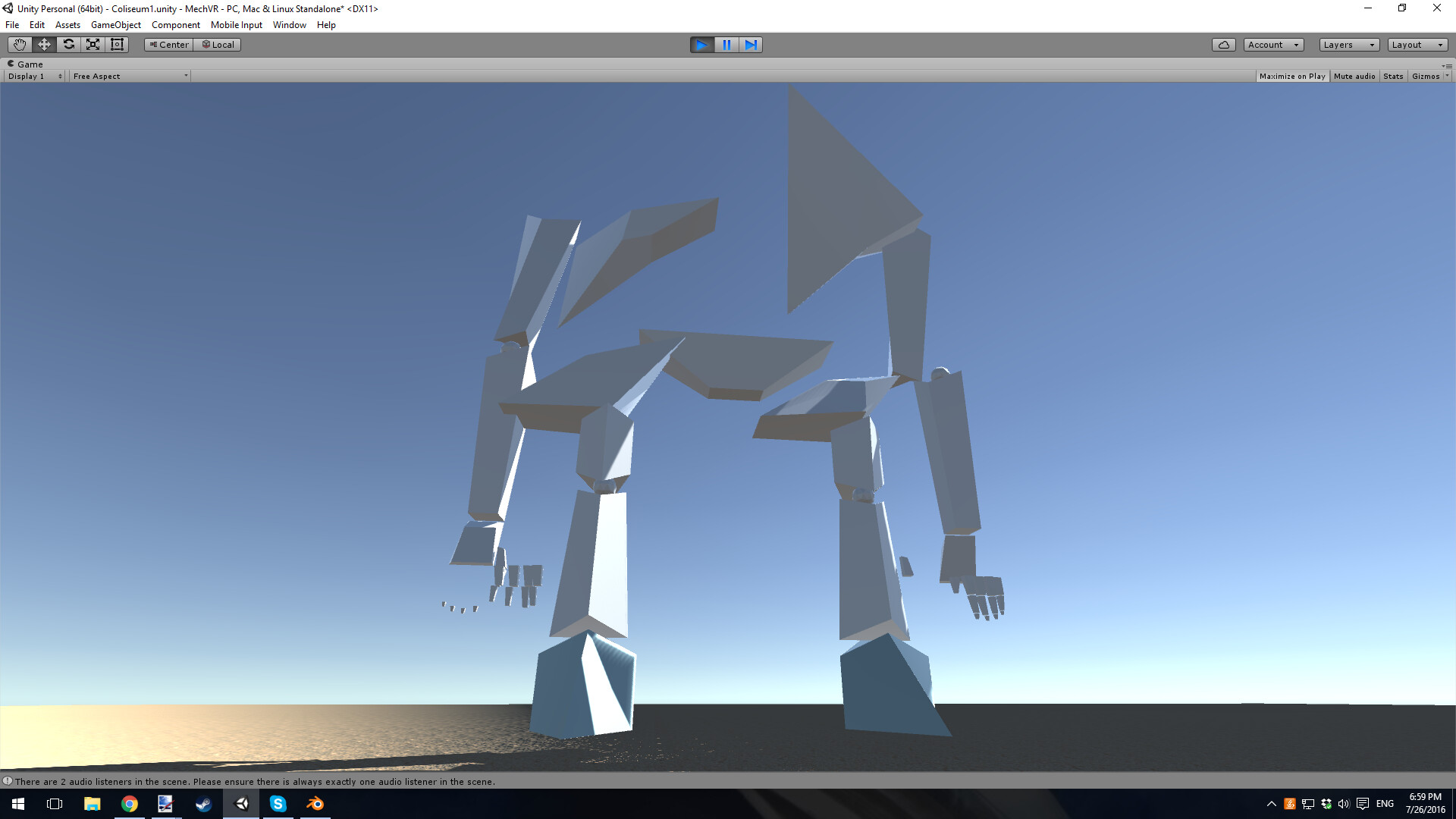
Task: Switch to the Game tab
Action: (28, 64)
